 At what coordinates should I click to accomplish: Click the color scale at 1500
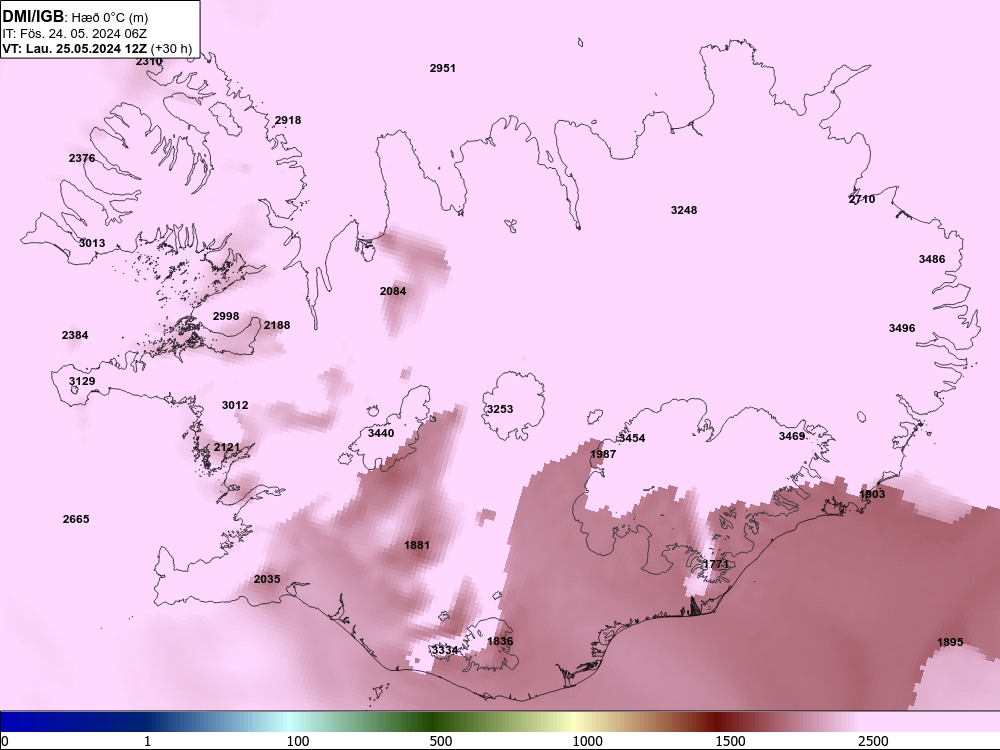pyautogui.click(x=730, y=741)
